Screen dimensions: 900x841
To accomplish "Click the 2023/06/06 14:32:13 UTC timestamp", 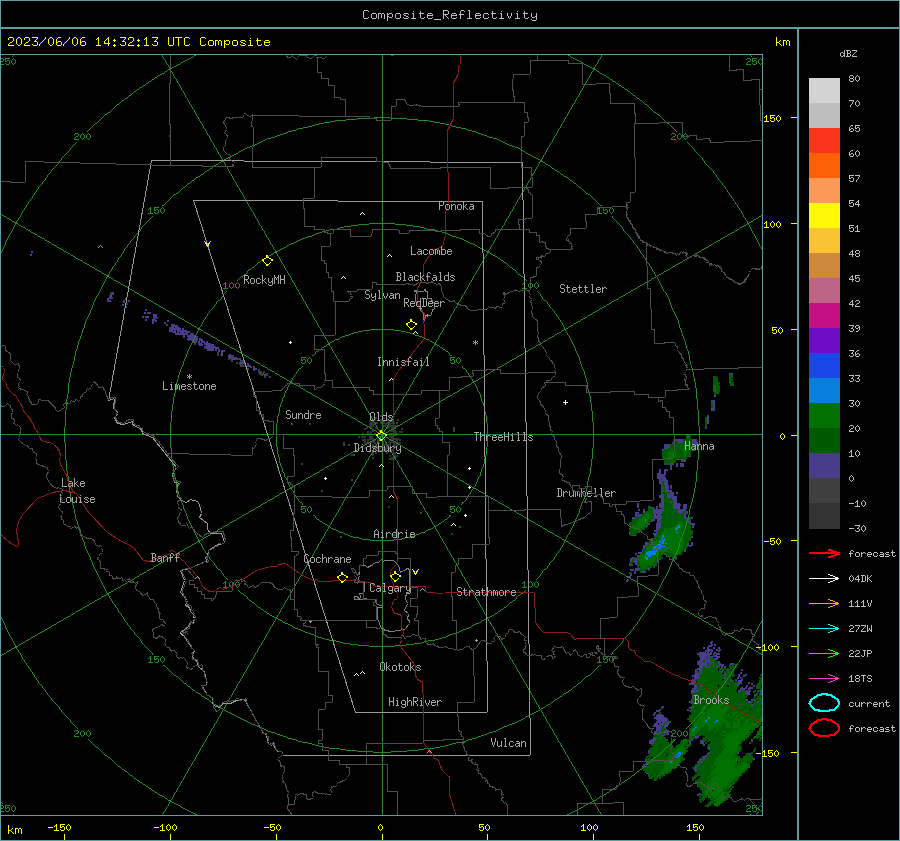I will pyautogui.click(x=99, y=42).
